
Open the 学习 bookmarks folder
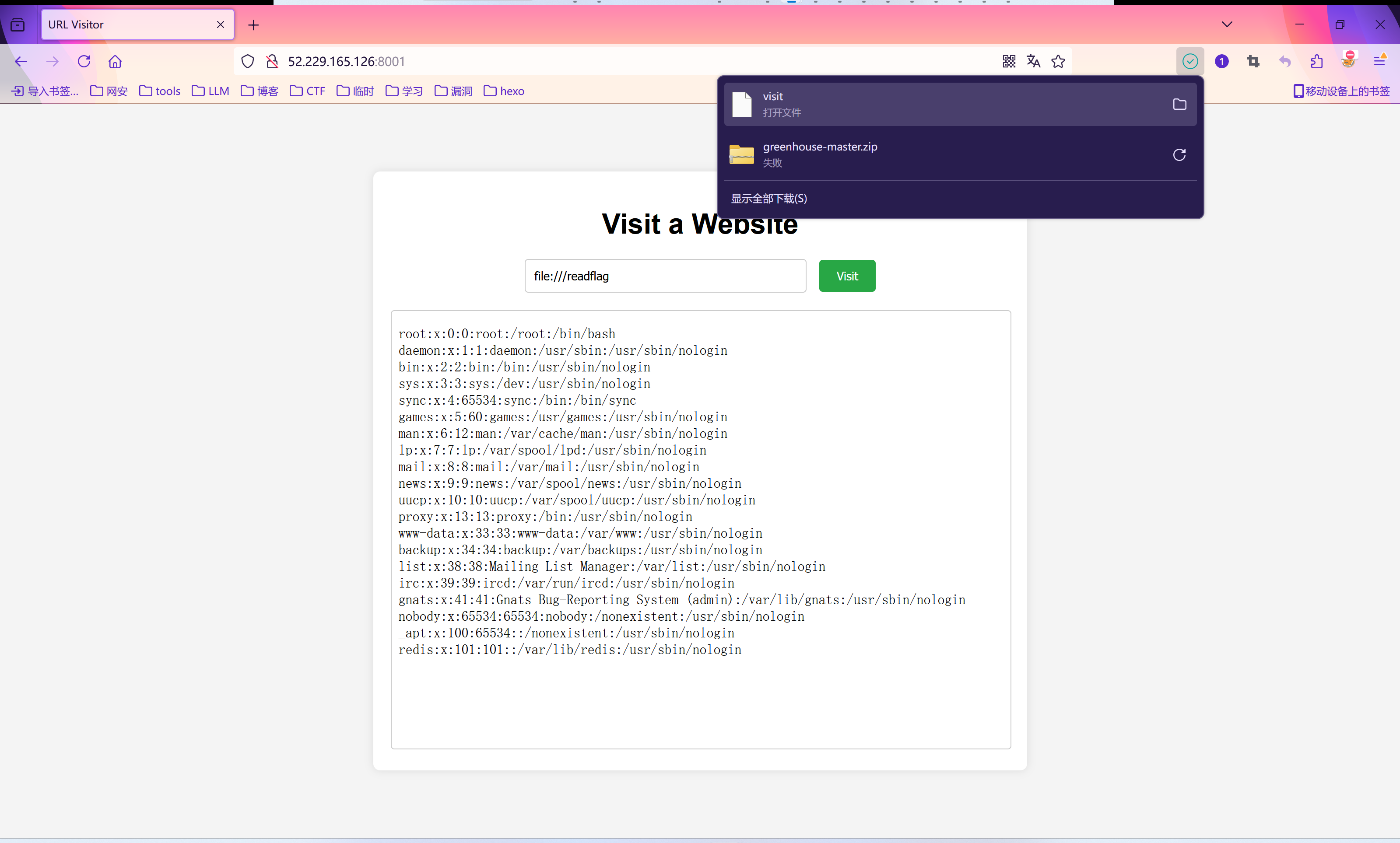point(404,91)
